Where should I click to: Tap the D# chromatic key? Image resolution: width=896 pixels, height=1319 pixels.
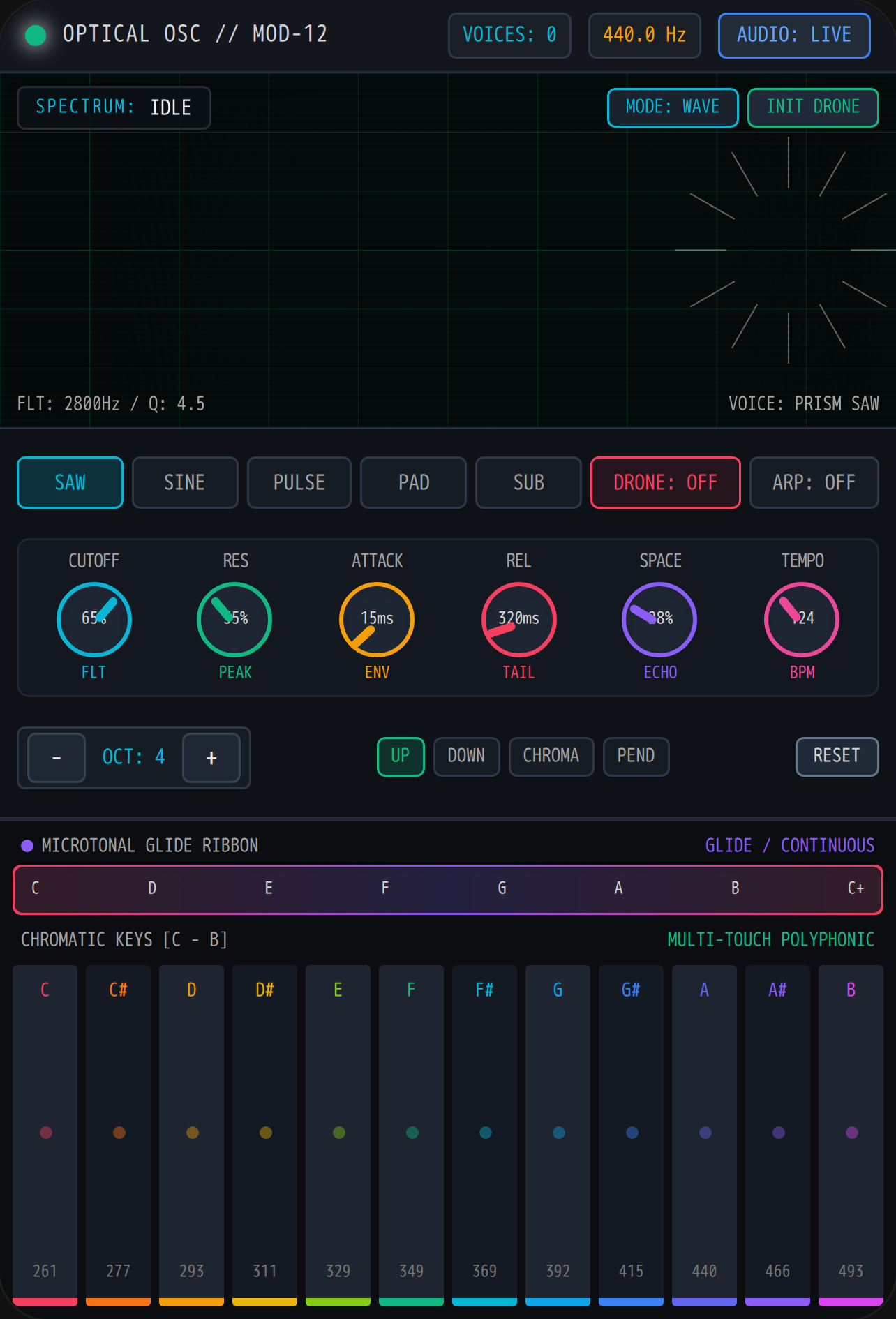pyautogui.click(x=264, y=1135)
